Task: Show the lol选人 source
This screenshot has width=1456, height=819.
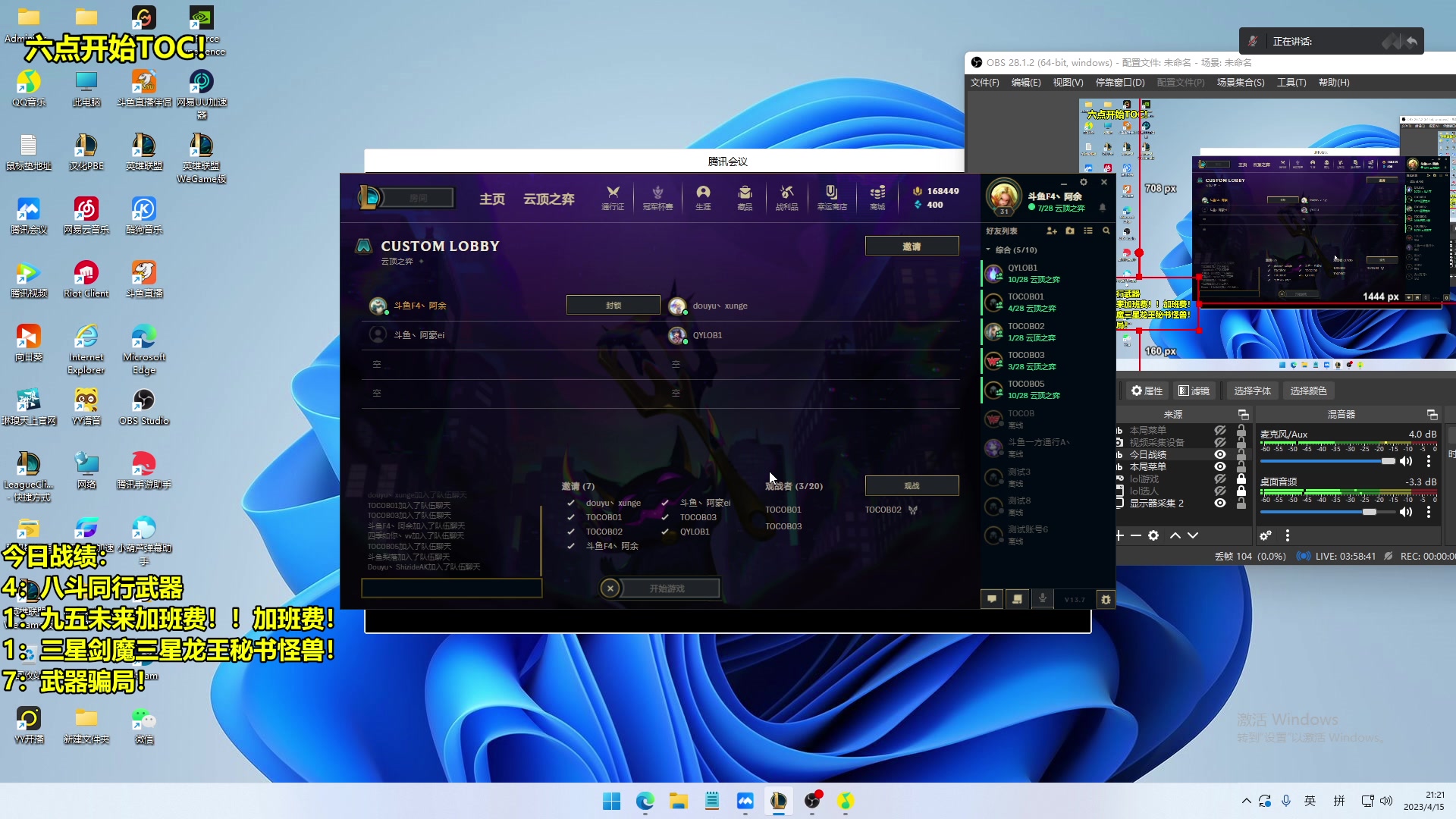Action: 1220,491
